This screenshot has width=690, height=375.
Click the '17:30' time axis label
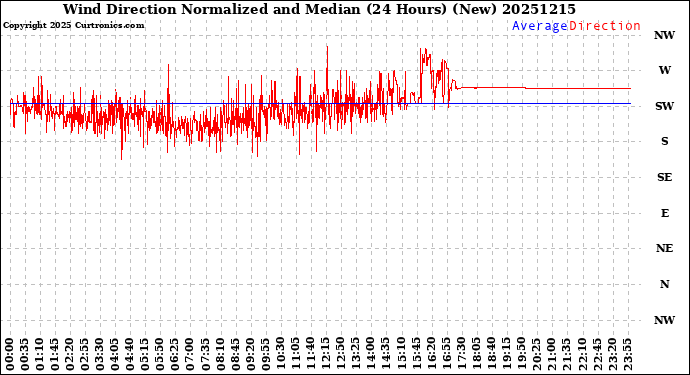point(461,355)
